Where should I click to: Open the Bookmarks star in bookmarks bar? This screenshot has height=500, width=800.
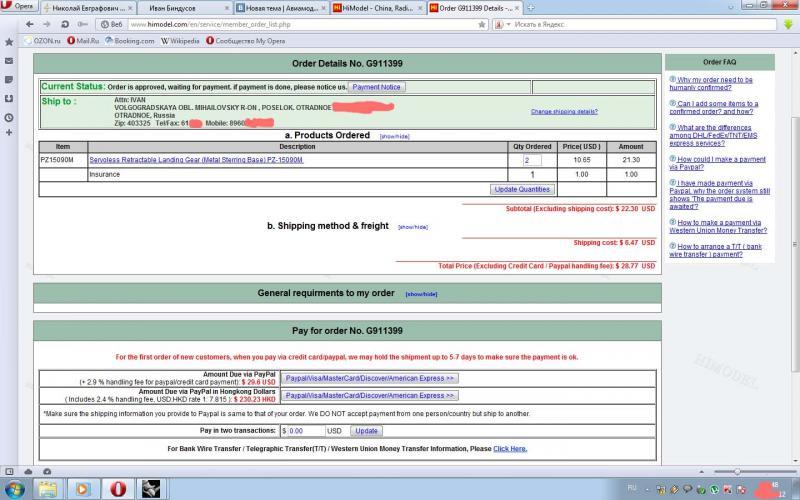(9, 41)
